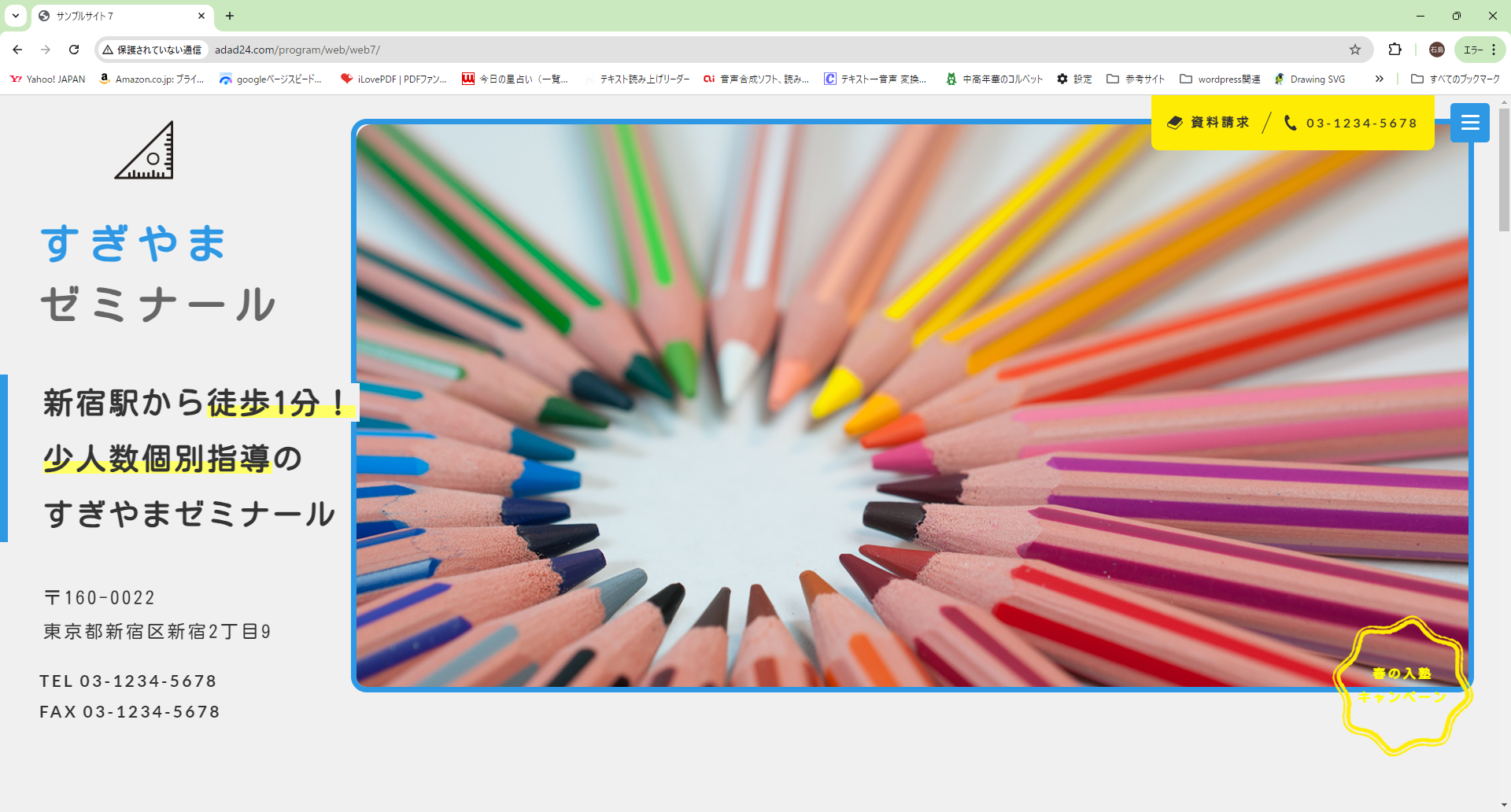Open the extensions puzzle icon
Viewport: 1511px width, 812px height.
[x=1395, y=50]
